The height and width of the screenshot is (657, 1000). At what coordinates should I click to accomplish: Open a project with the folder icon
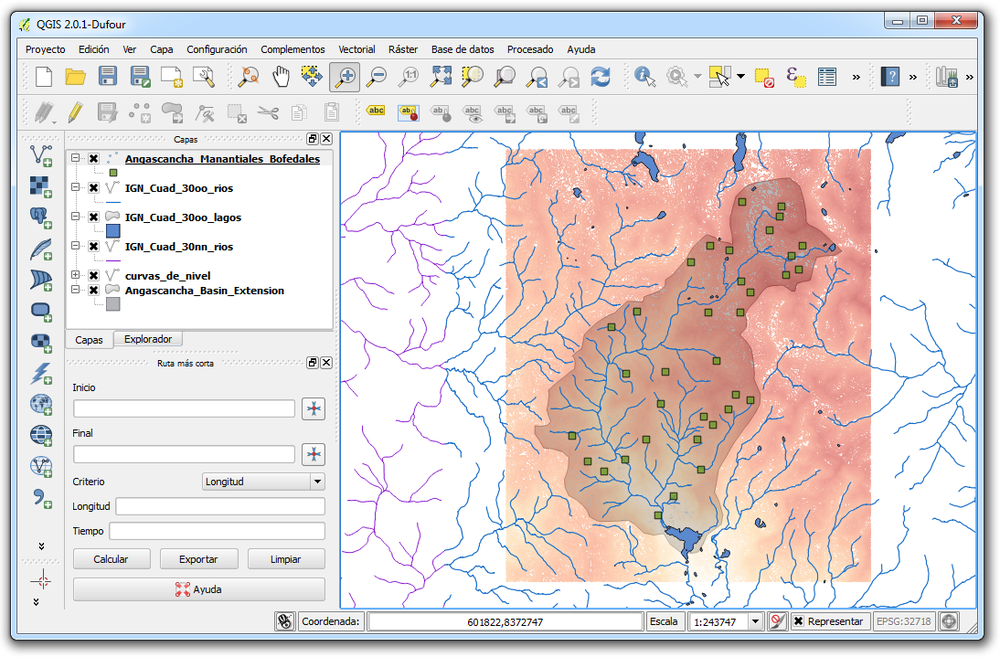pyautogui.click(x=75, y=77)
